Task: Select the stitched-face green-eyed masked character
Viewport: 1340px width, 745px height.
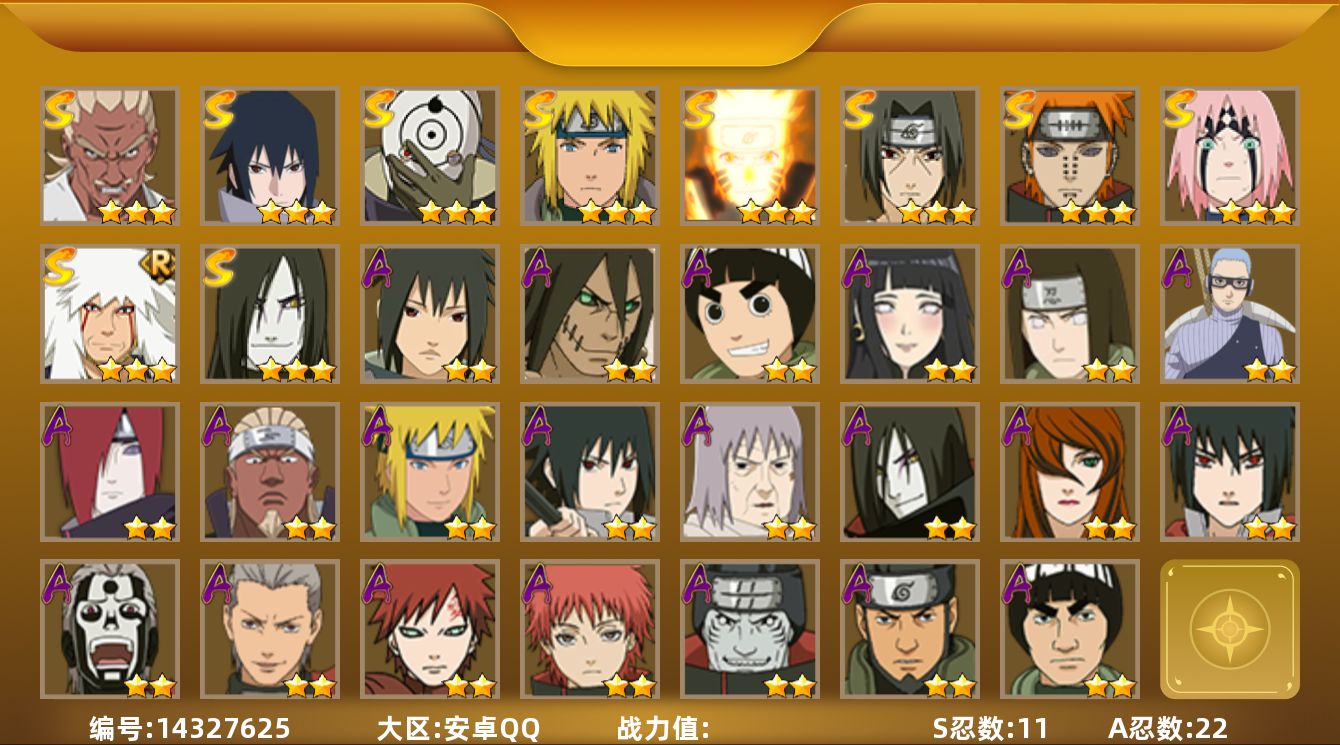Action: pyautogui.click(x=590, y=313)
